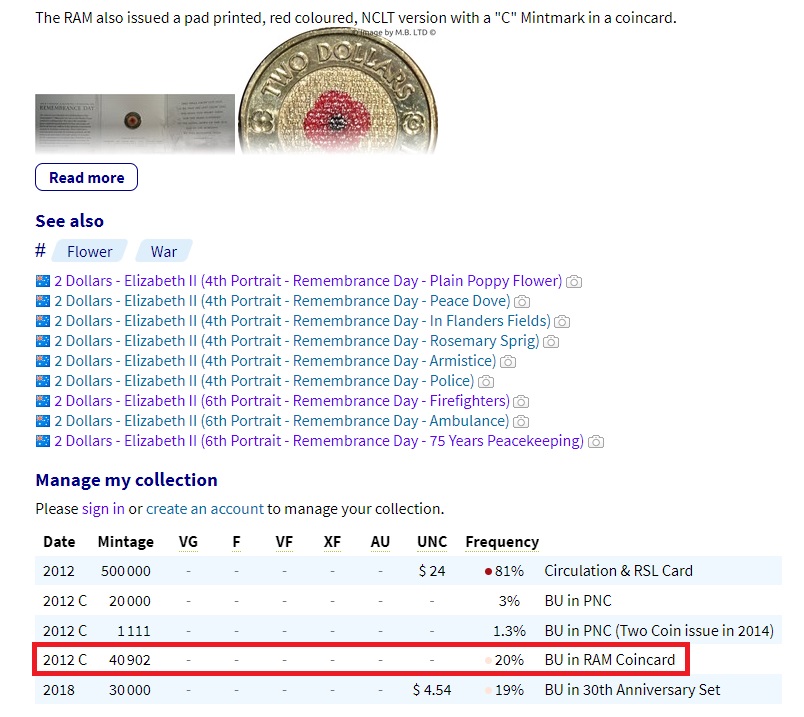Click the Date column header
804x717 pixels.
coord(59,542)
